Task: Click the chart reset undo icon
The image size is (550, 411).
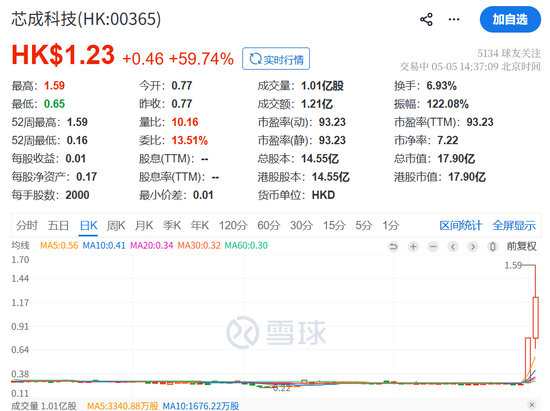Action: [394, 247]
